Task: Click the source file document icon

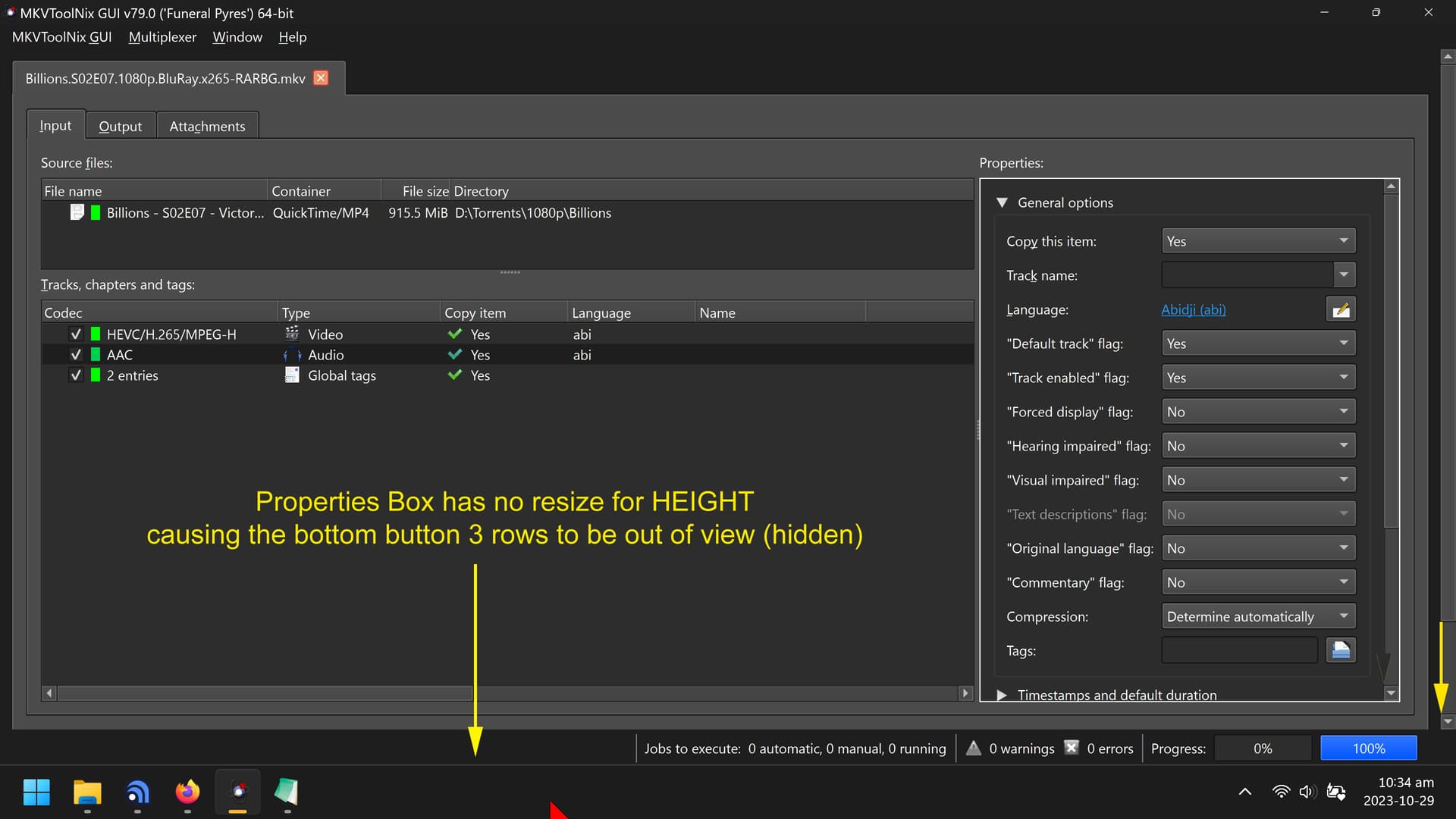Action: pyautogui.click(x=77, y=212)
